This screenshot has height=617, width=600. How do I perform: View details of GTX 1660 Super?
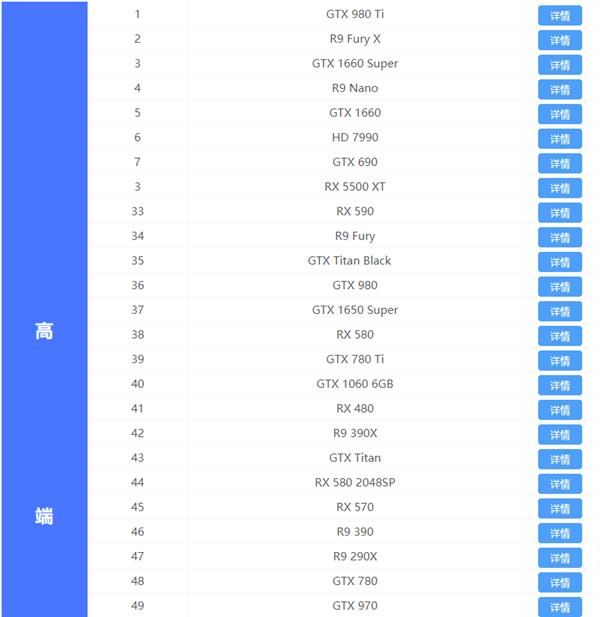click(559, 65)
